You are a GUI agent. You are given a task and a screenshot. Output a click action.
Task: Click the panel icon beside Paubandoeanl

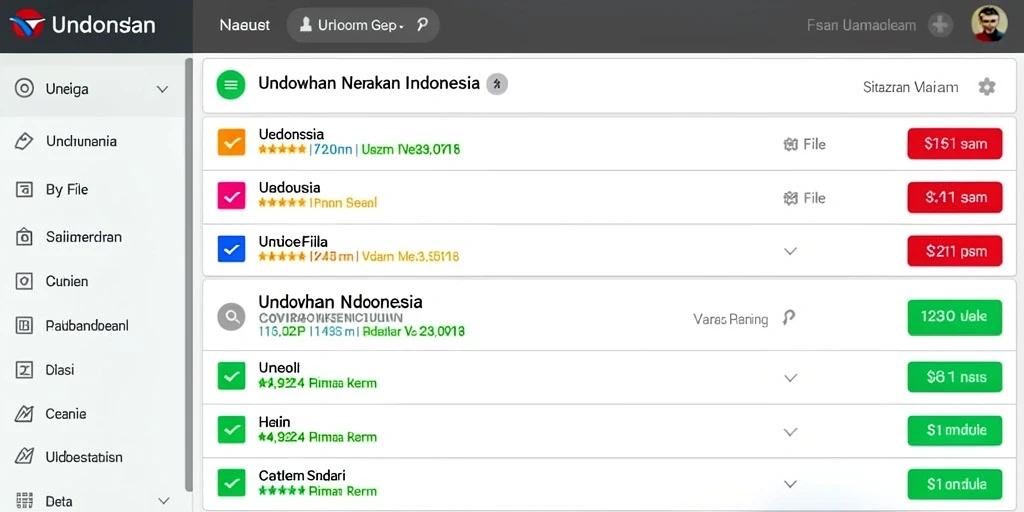24,325
